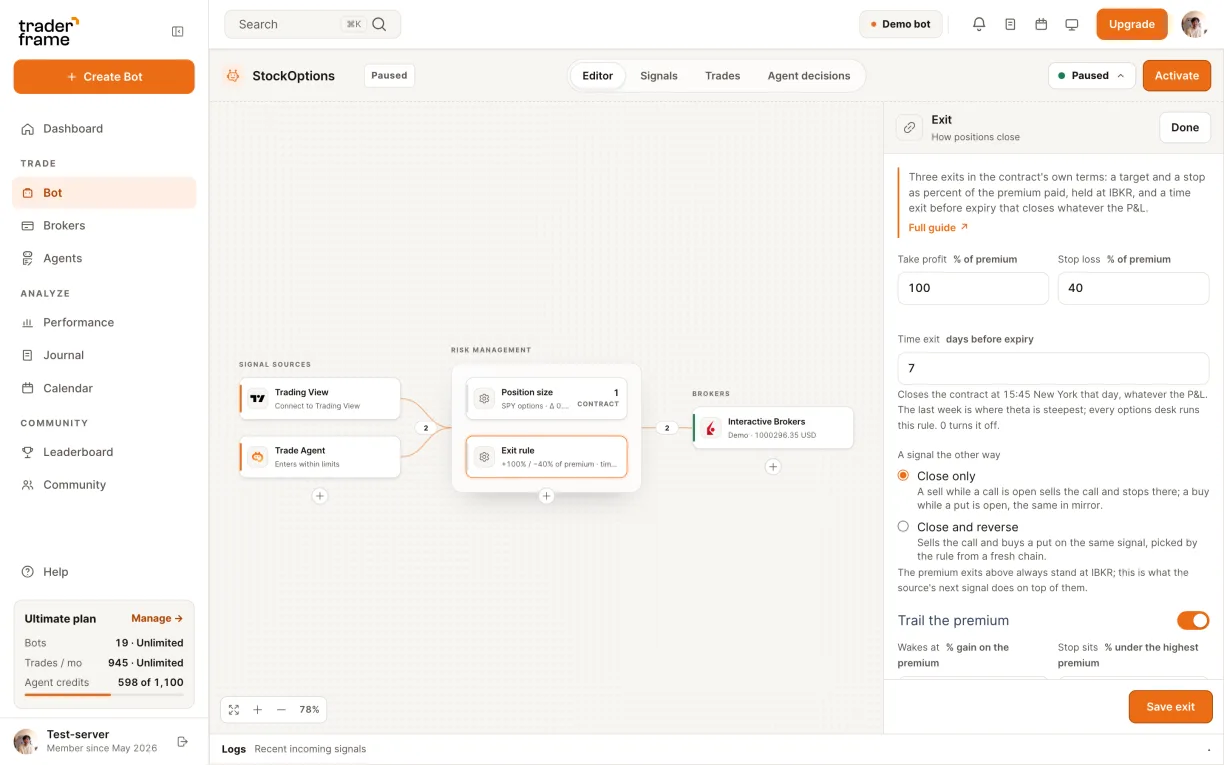The image size is (1224, 765).
Task: Click the gear icon on Position size
Action: pos(484,398)
